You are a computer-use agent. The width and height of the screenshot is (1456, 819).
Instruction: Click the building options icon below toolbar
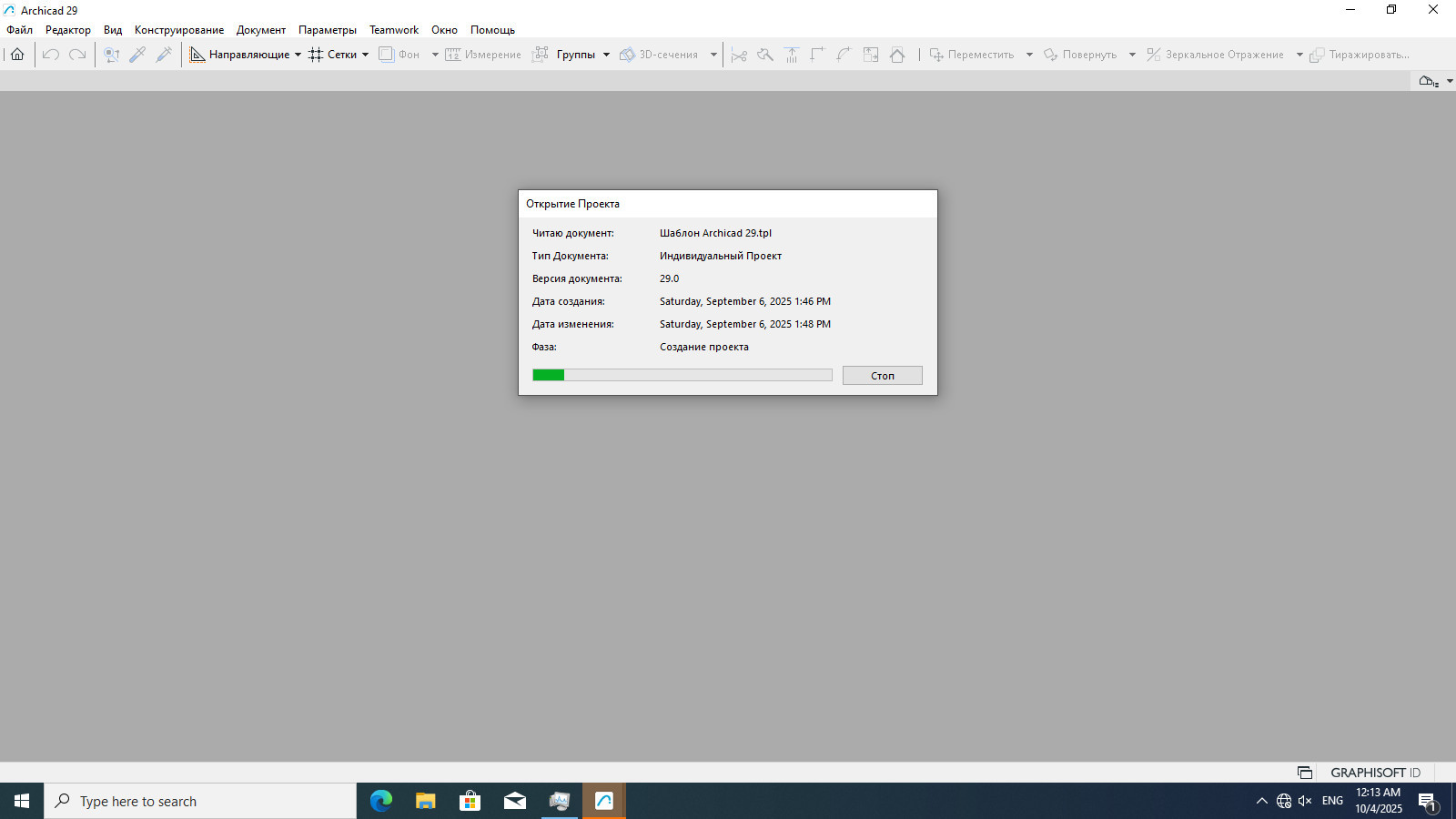click(1429, 81)
